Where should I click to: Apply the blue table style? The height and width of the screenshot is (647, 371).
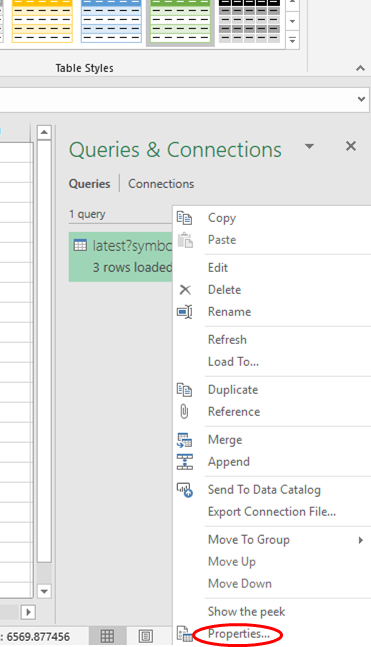click(111, 21)
